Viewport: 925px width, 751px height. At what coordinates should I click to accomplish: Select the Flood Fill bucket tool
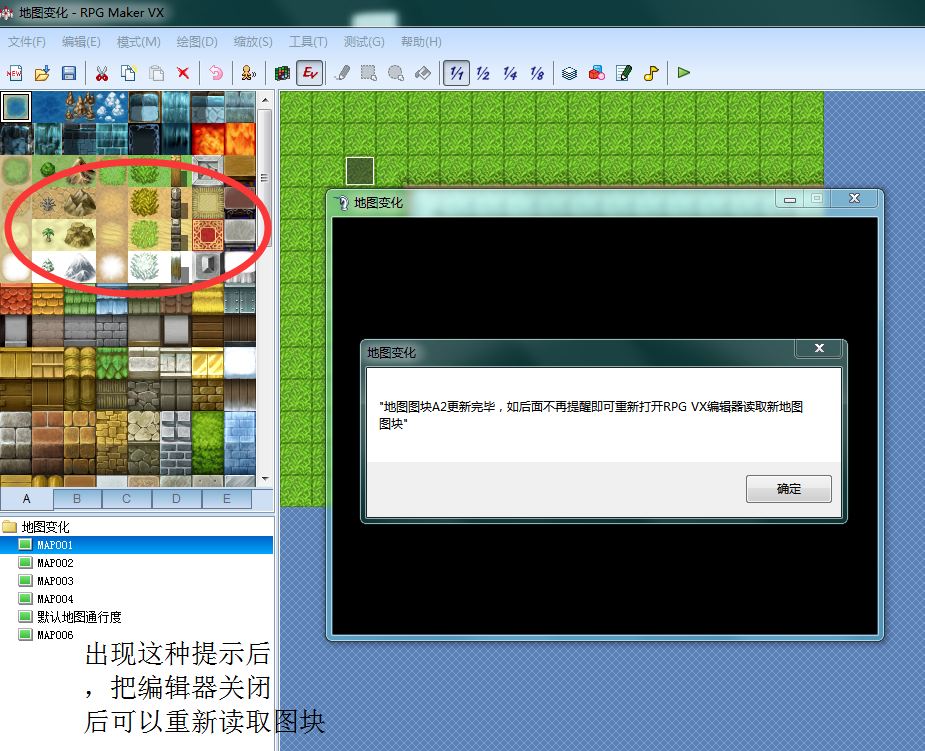(x=422, y=73)
